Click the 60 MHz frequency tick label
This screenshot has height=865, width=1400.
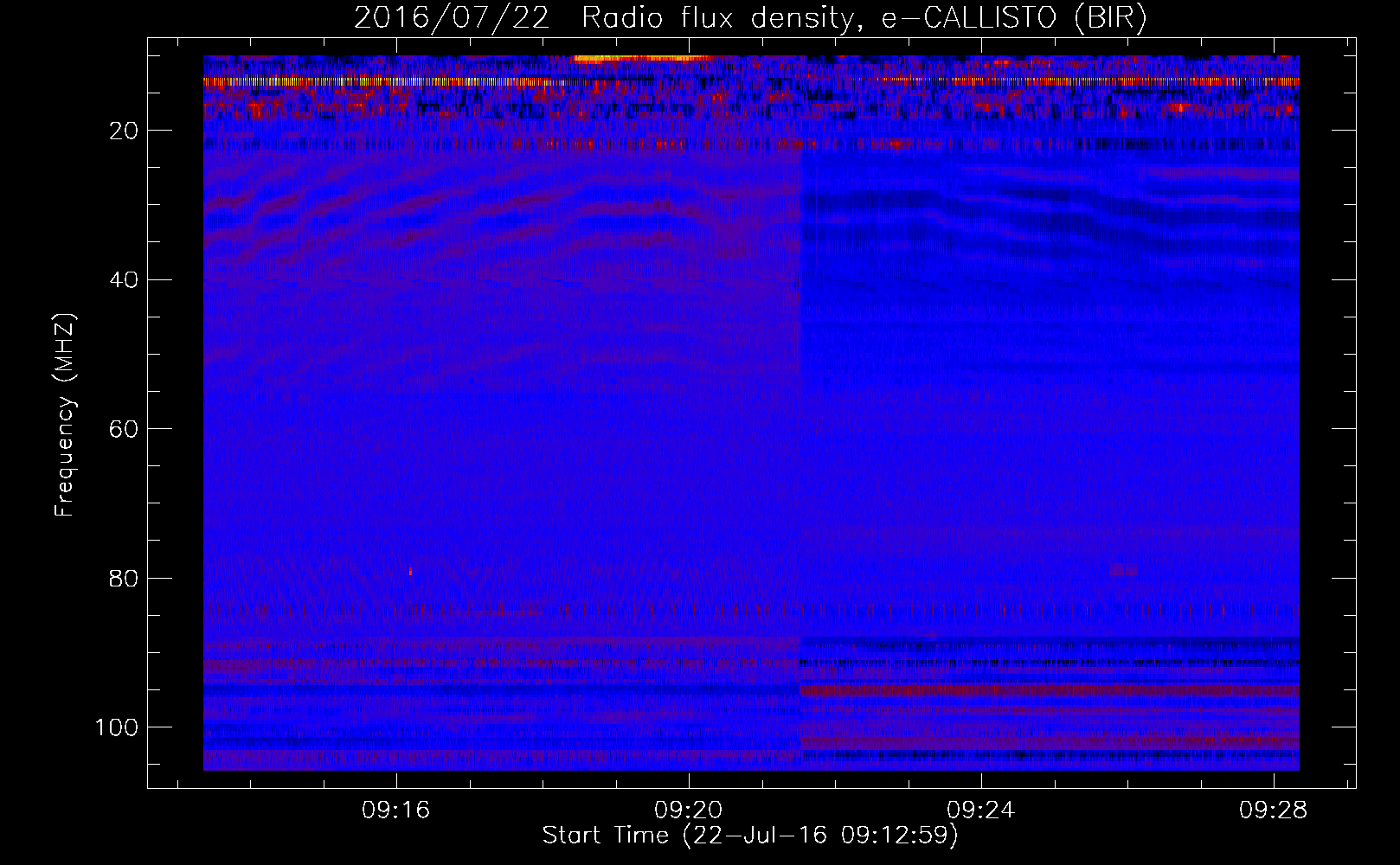(x=125, y=429)
